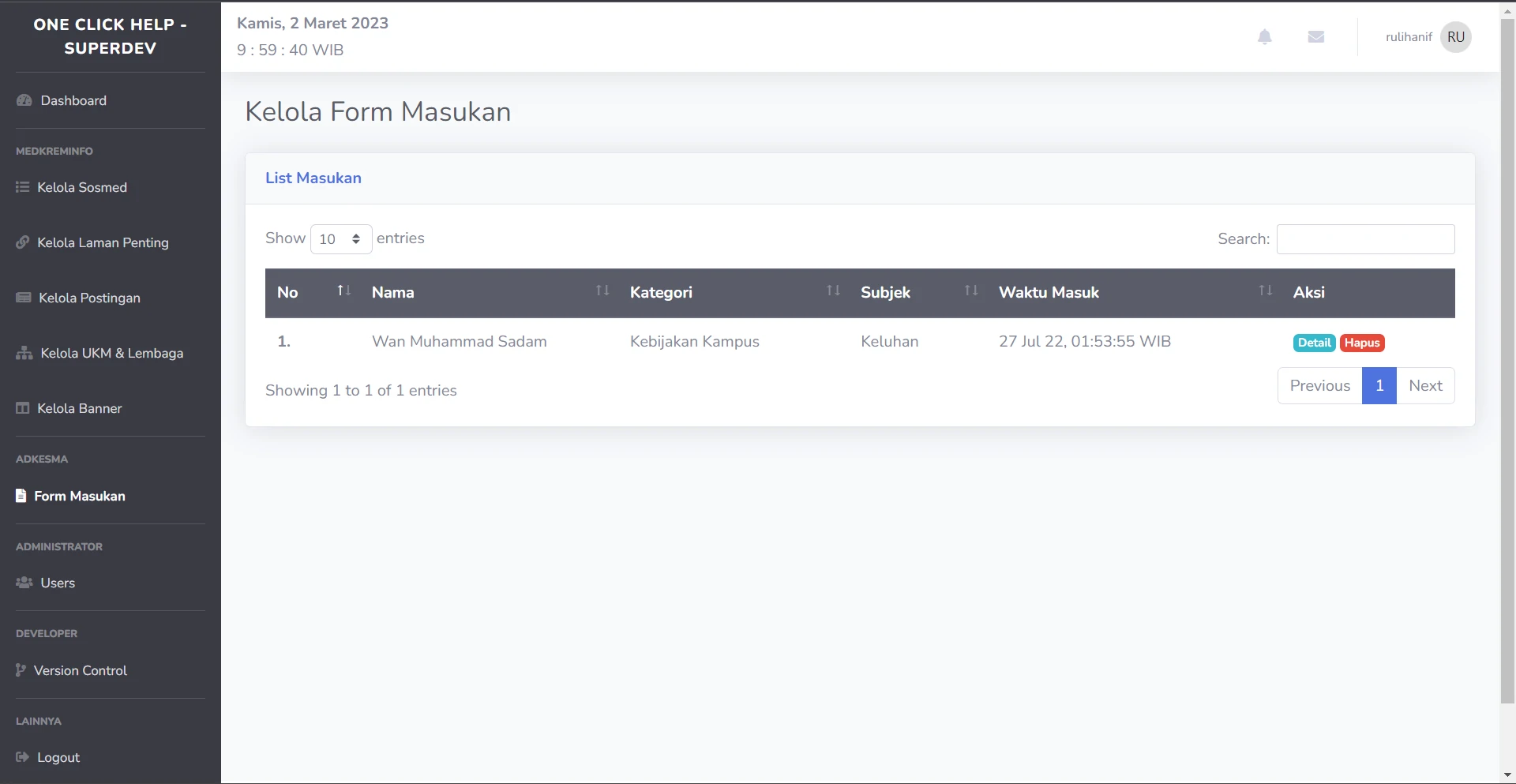Sort table by Nama column
Image resolution: width=1516 pixels, height=784 pixels.
pyautogui.click(x=486, y=292)
